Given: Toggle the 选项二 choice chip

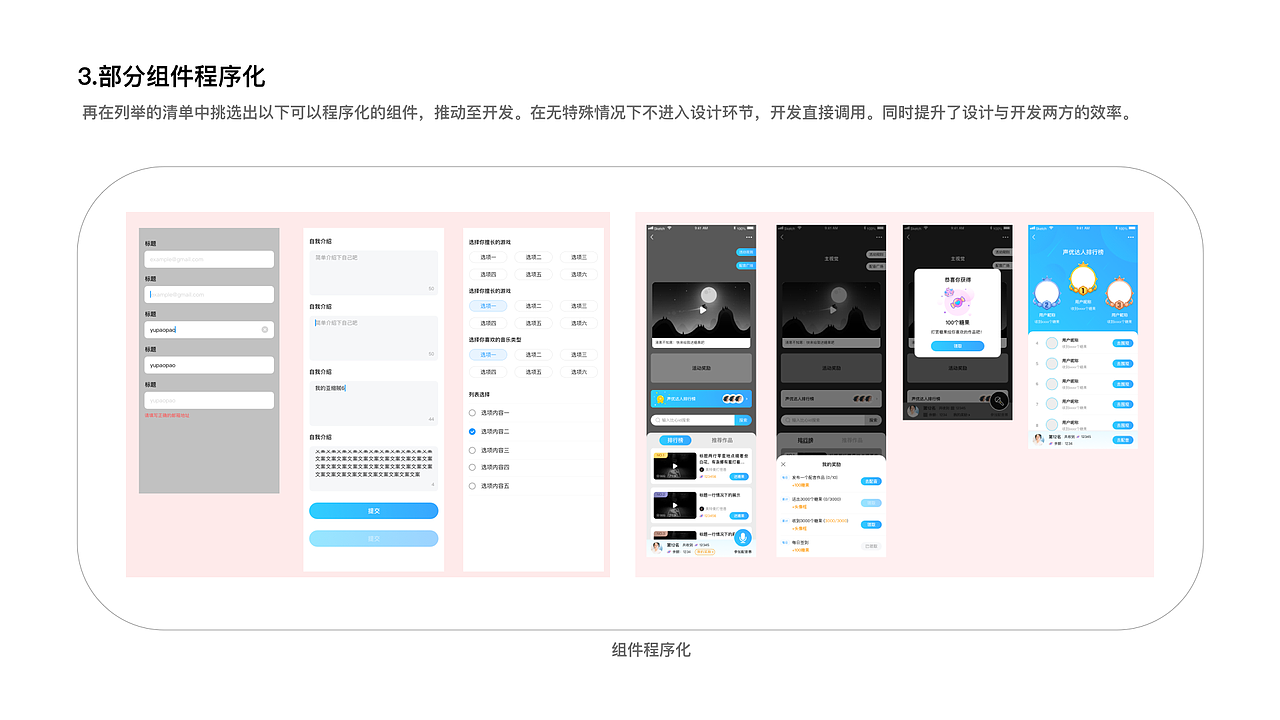Looking at the screenshot, I should pyautogui.click(x=533, y=256).
